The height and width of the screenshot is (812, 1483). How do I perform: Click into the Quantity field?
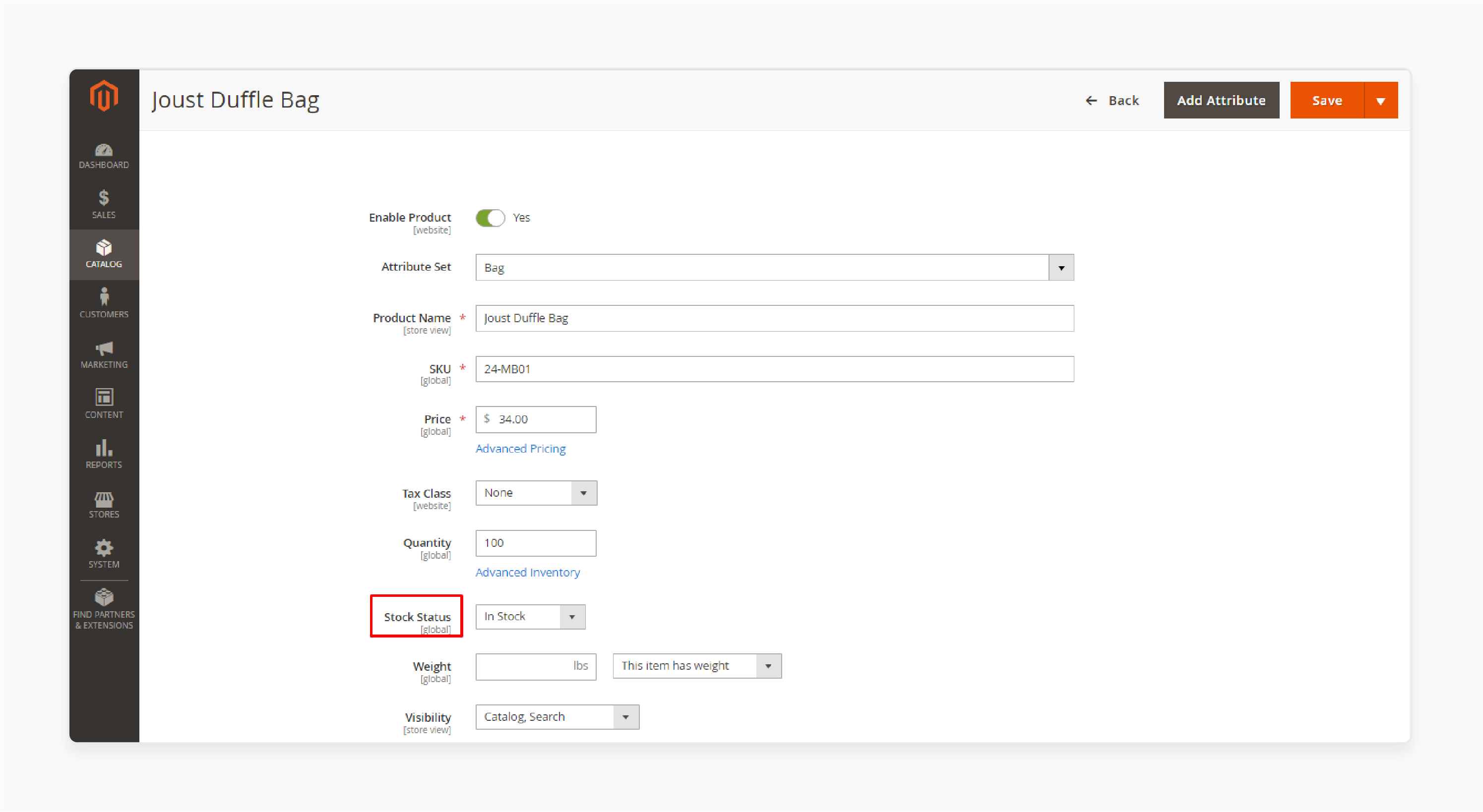536,543
